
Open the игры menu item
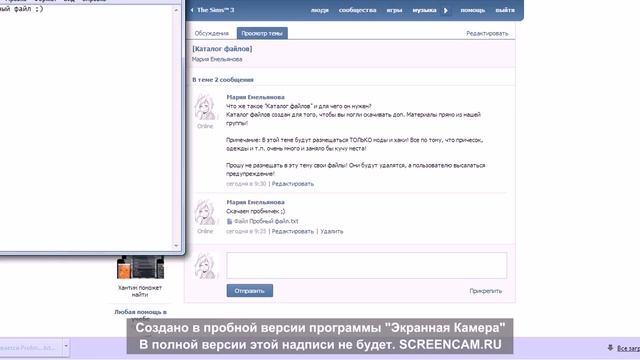pos(394,10)
